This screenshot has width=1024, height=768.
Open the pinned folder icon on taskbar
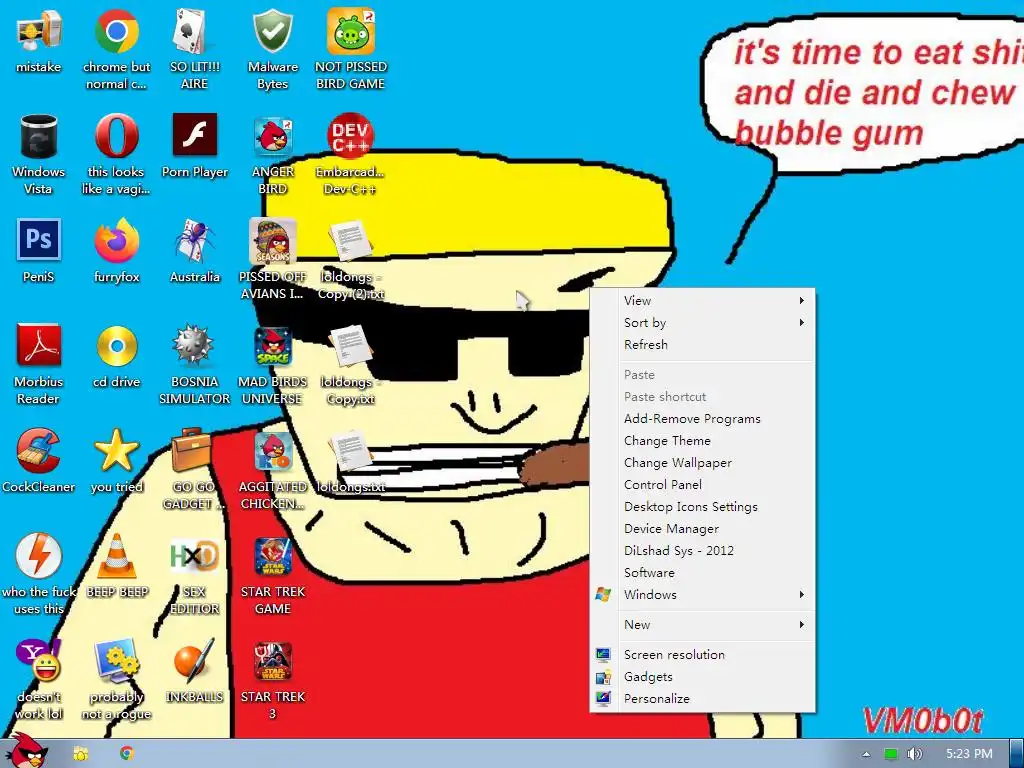(81, 754)
